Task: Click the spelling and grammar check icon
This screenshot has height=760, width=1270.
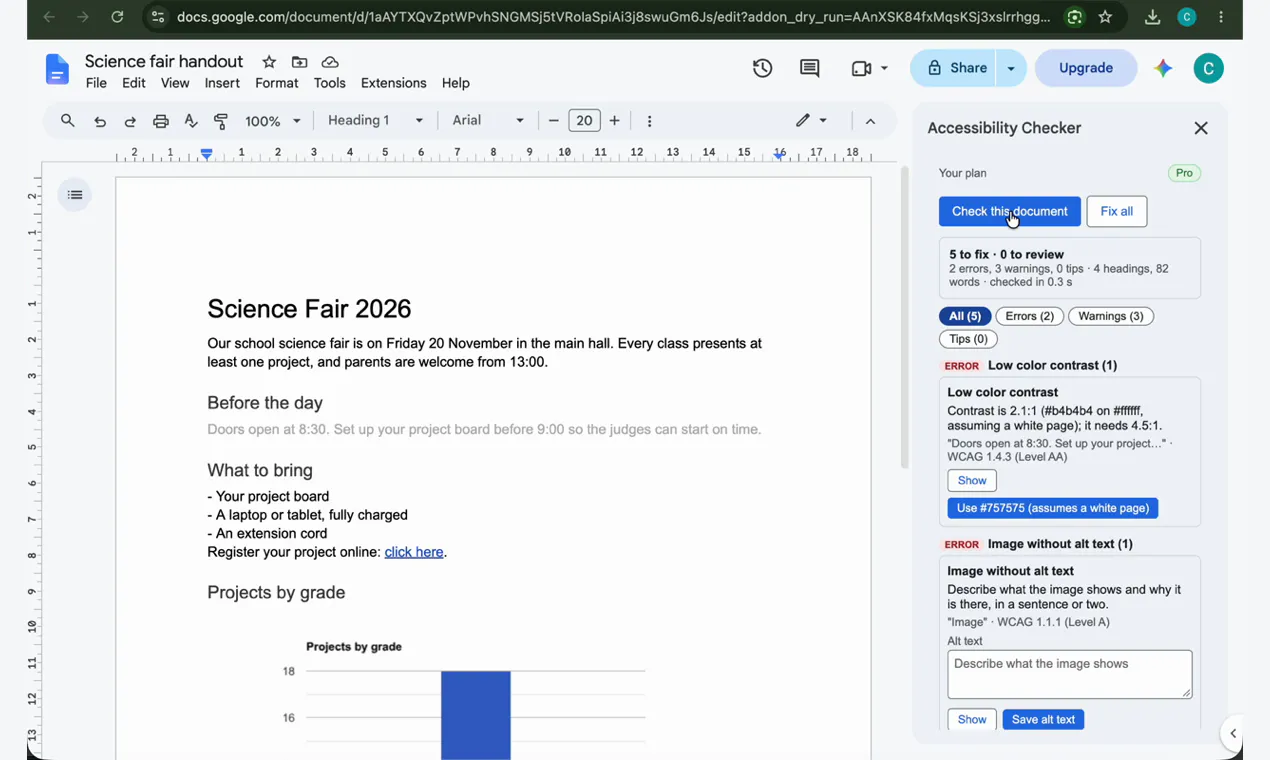Action: coord(191,121)
